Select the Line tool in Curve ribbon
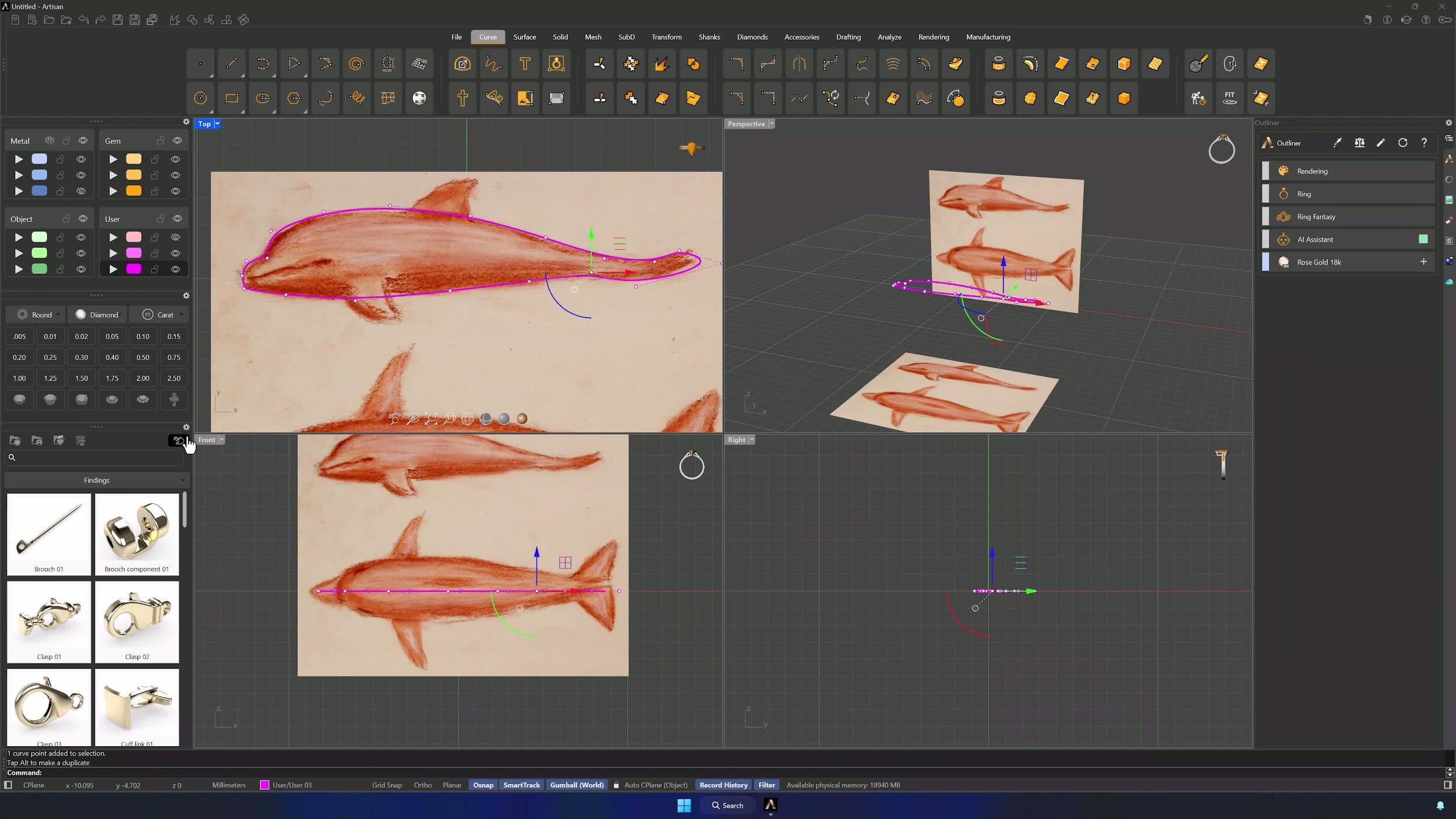Viewport: 1456px width, 819px height. 231,63
